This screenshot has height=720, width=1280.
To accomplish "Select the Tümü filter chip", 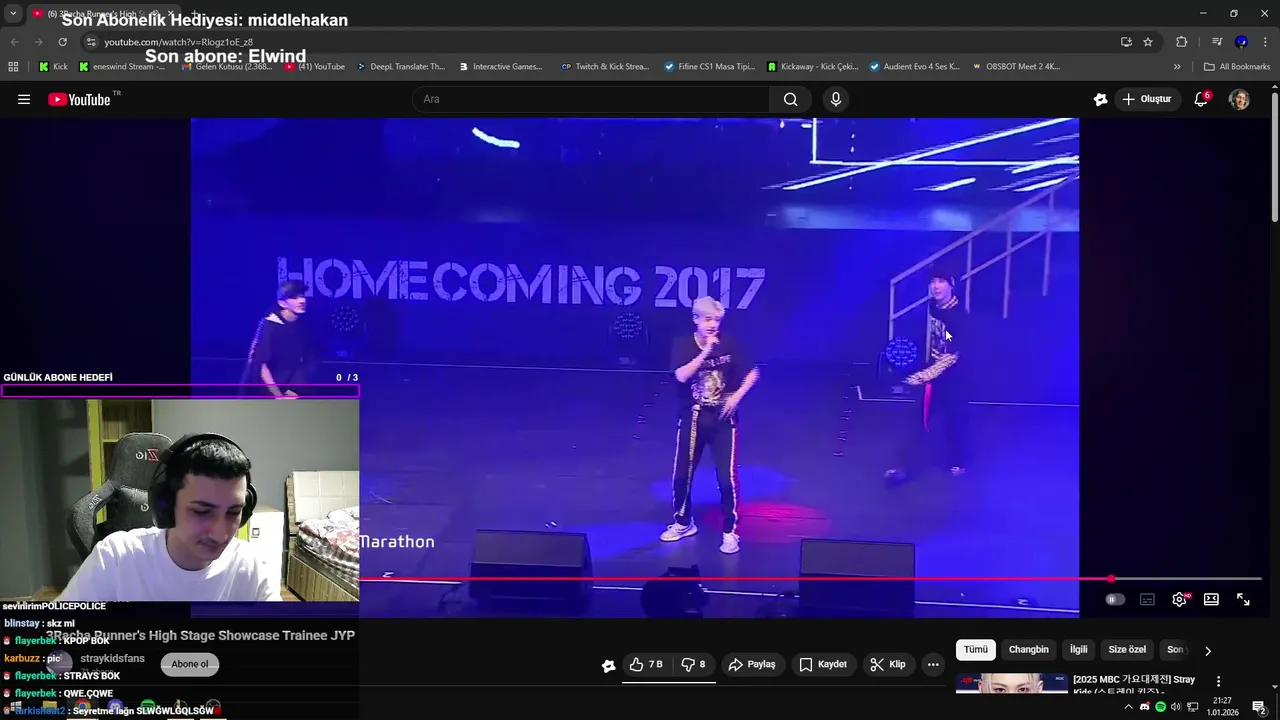I will (975, 650).
